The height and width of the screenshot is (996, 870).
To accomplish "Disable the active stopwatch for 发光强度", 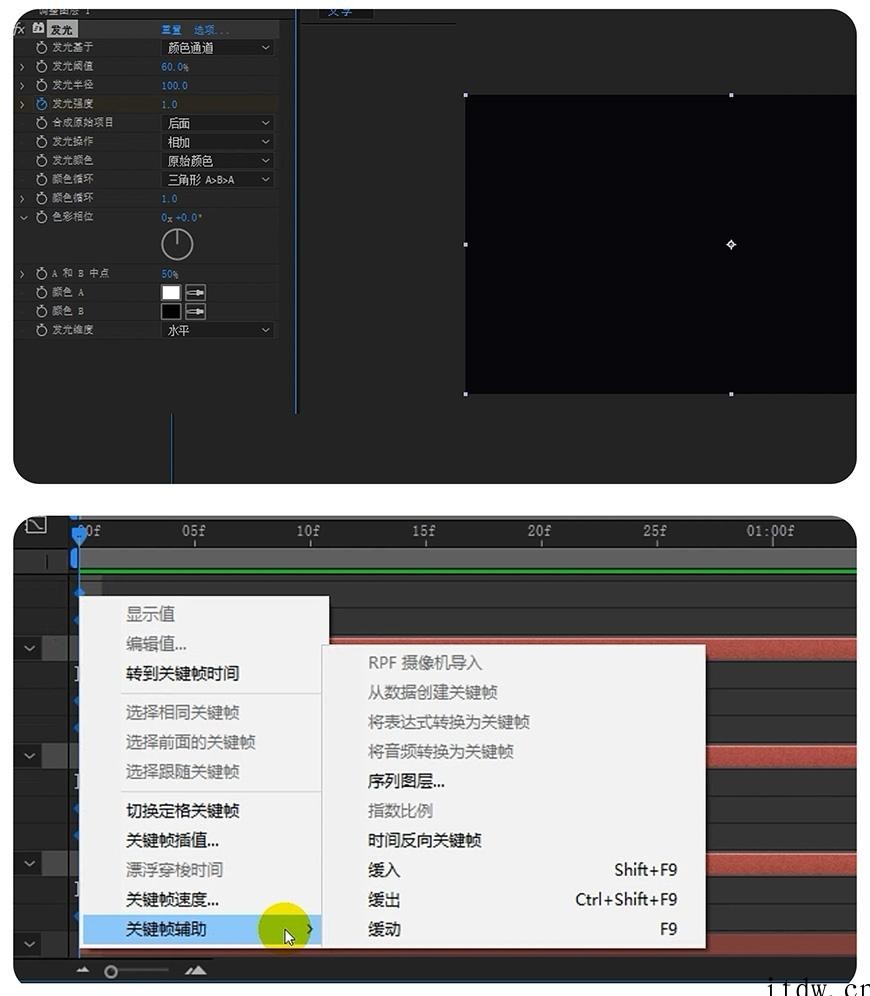I will click(x=41, y=104).
